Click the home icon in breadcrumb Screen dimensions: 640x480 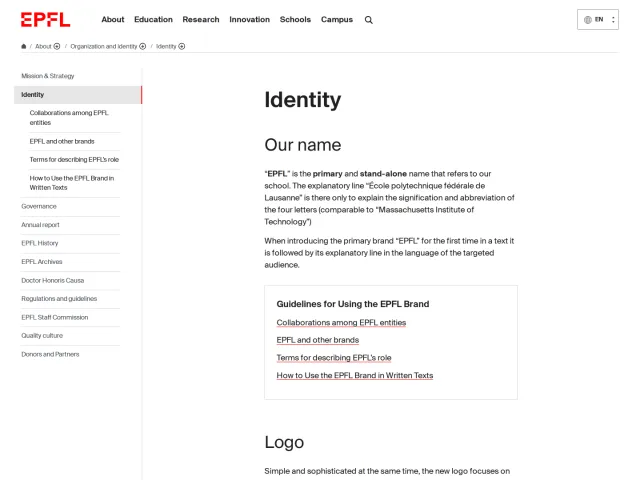click(x=24, y=46)
